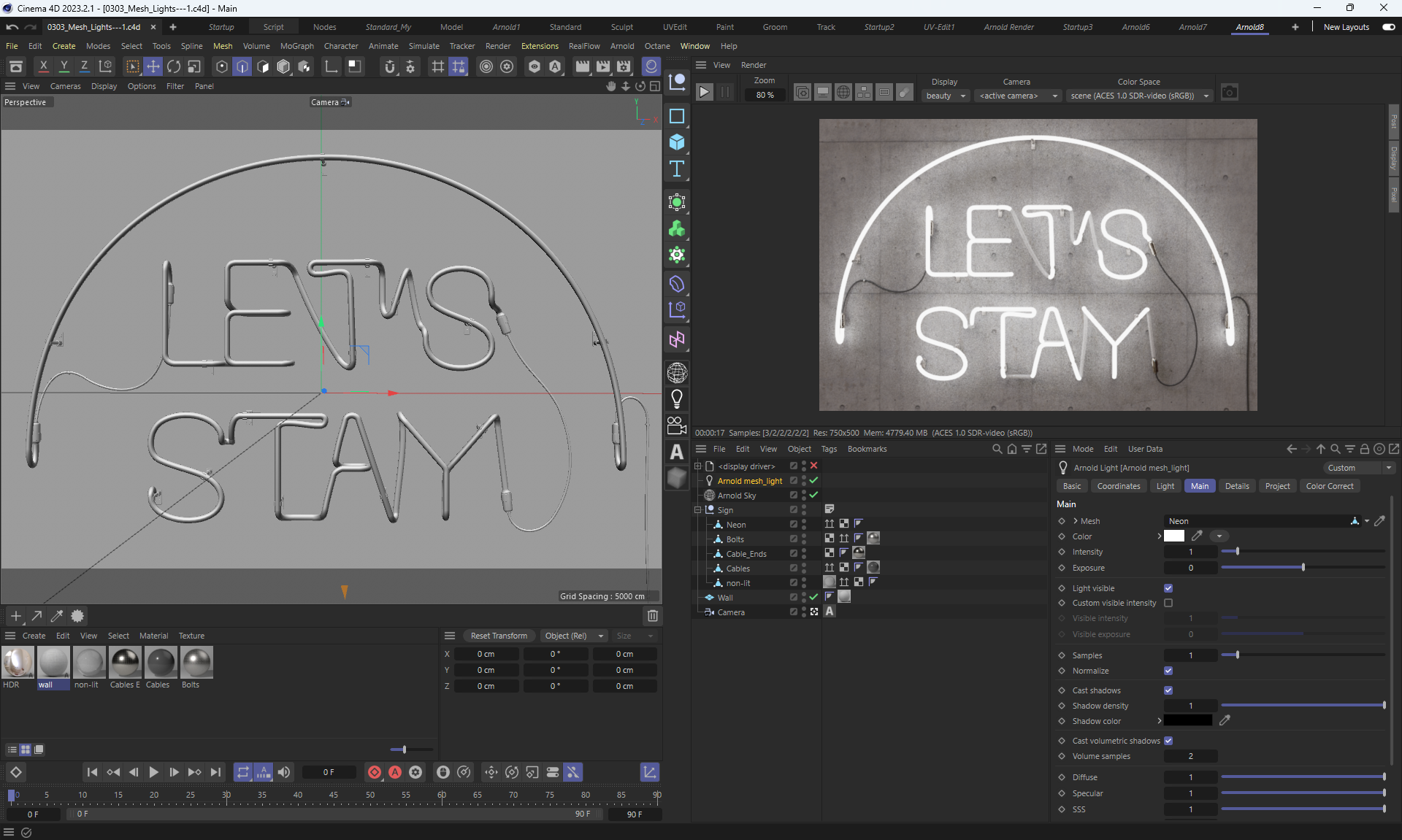
Task: Uncheck the Light visible checkbox
Action: (x=1168, y=588)
